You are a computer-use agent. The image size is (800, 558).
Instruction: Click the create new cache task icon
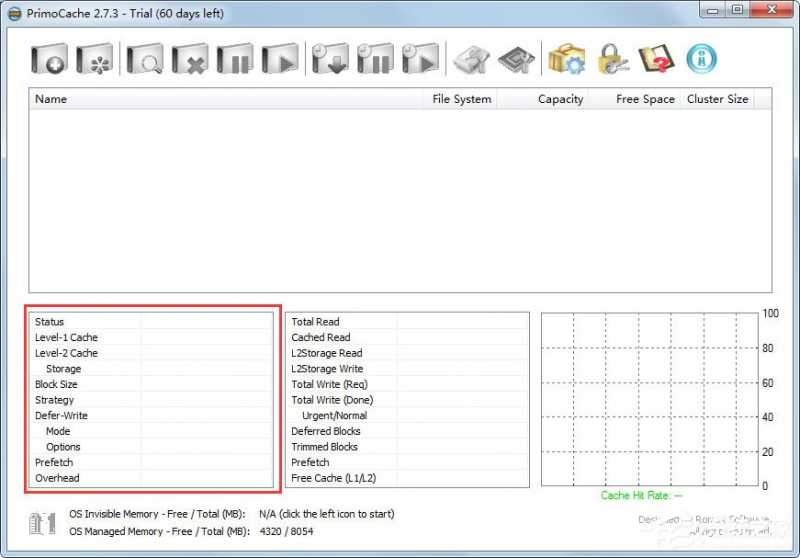click(48, 58)
